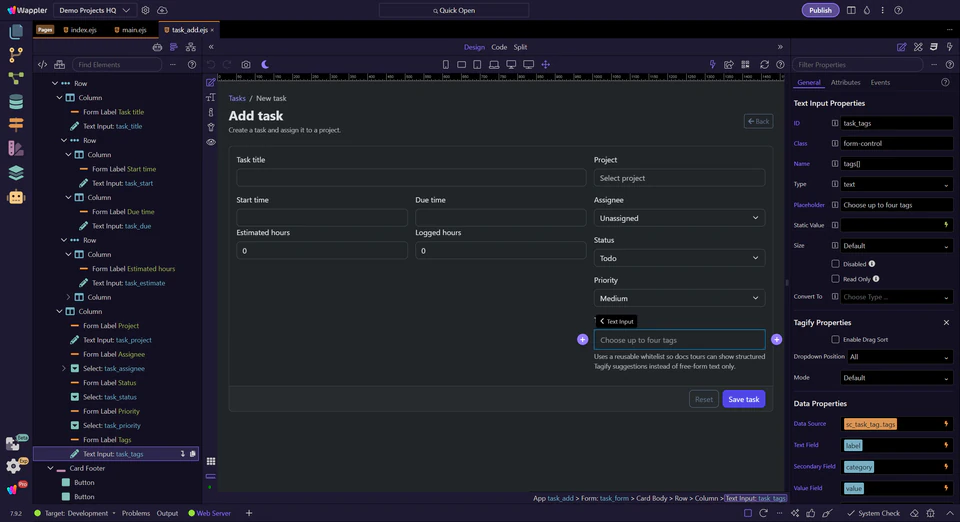Collapse the Card Footer tree node
This screenshot has height=522, width=960.
tap(50, 468)
